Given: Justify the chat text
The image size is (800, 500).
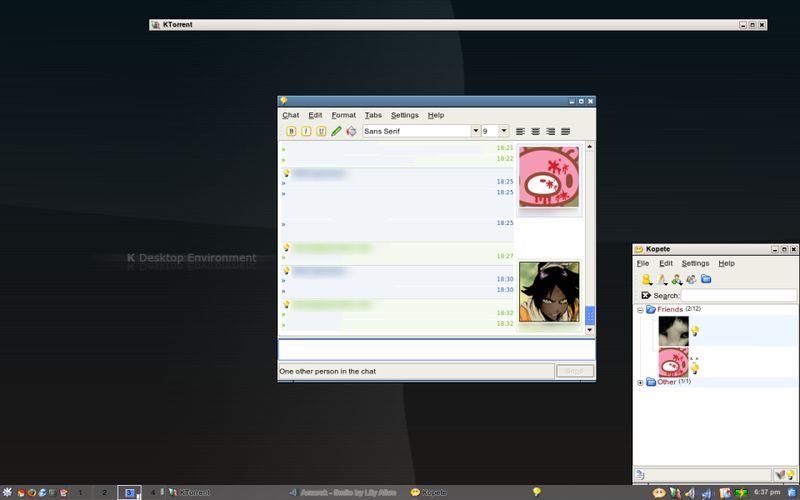Looking at the screenshot, I should click(x=565, y=132).
